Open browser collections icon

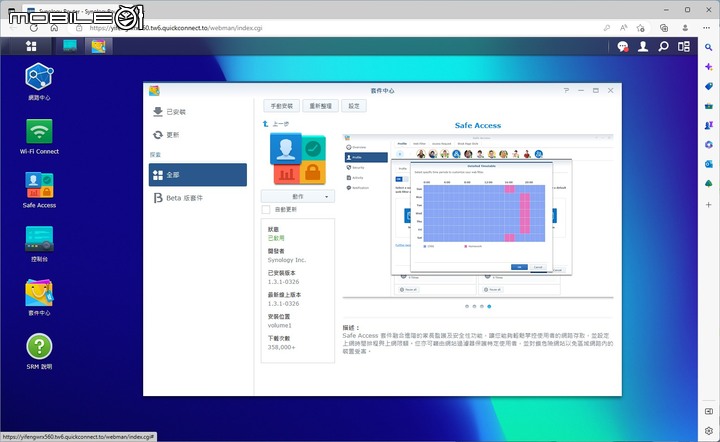tap(664, 28)
